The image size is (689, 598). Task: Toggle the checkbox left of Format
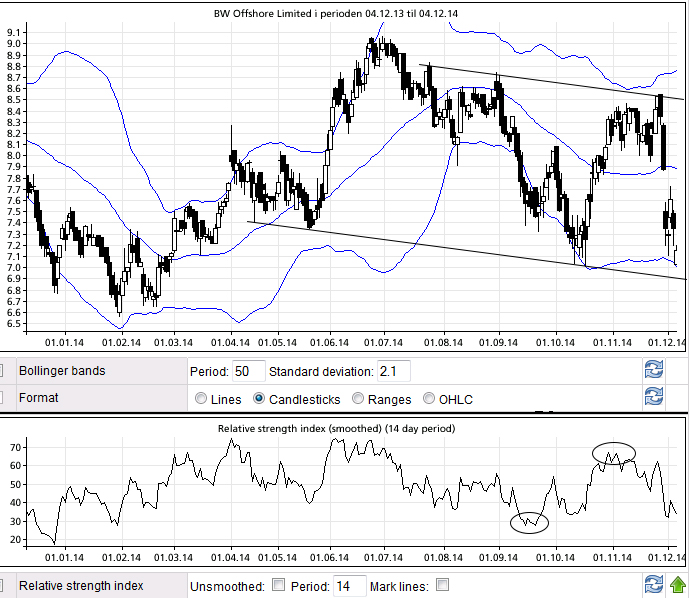(2, 398)
